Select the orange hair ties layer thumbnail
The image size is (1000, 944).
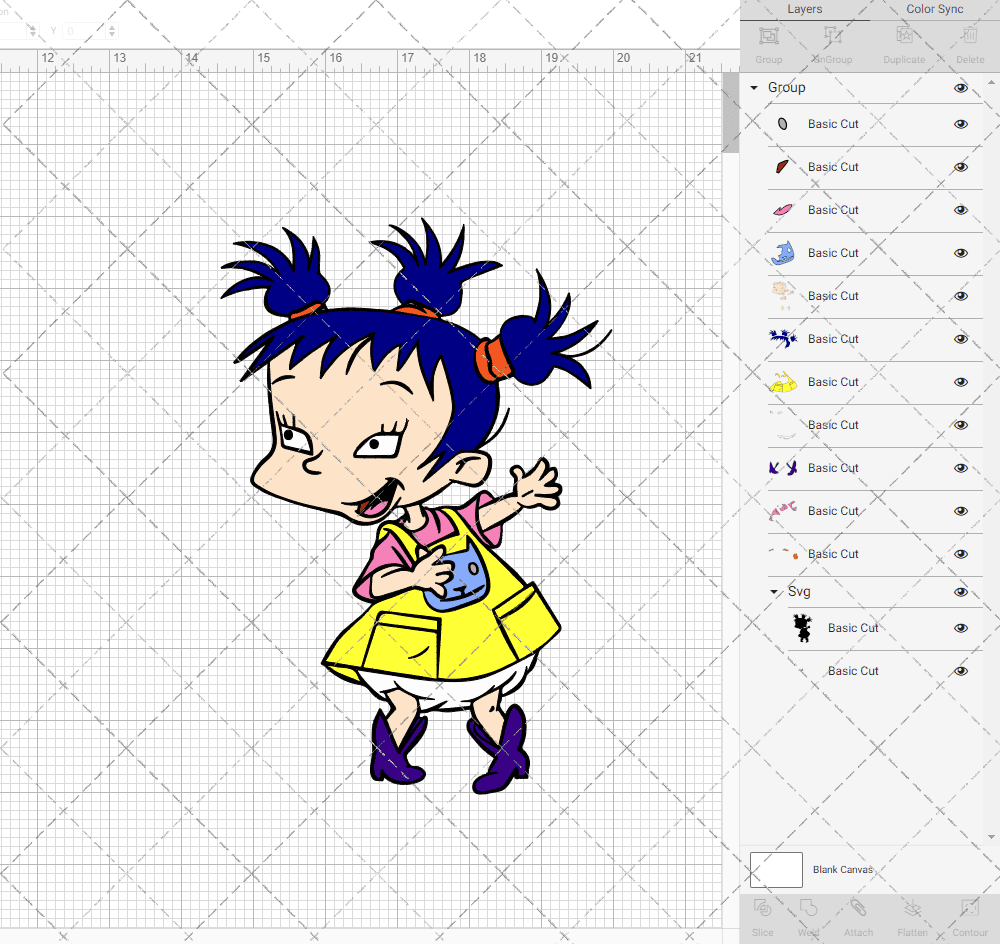tap(783, 554)
